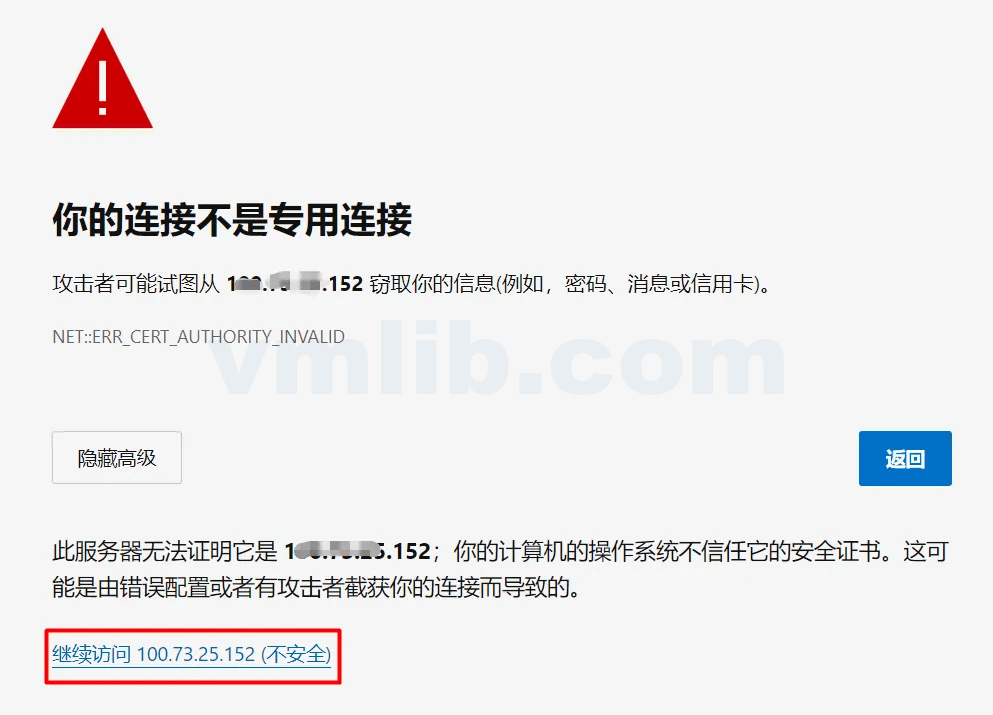Click the NET::ERR_CERT_AUTHORITY_INVALID error code
The image size is (993, 715).
point(199,336)
